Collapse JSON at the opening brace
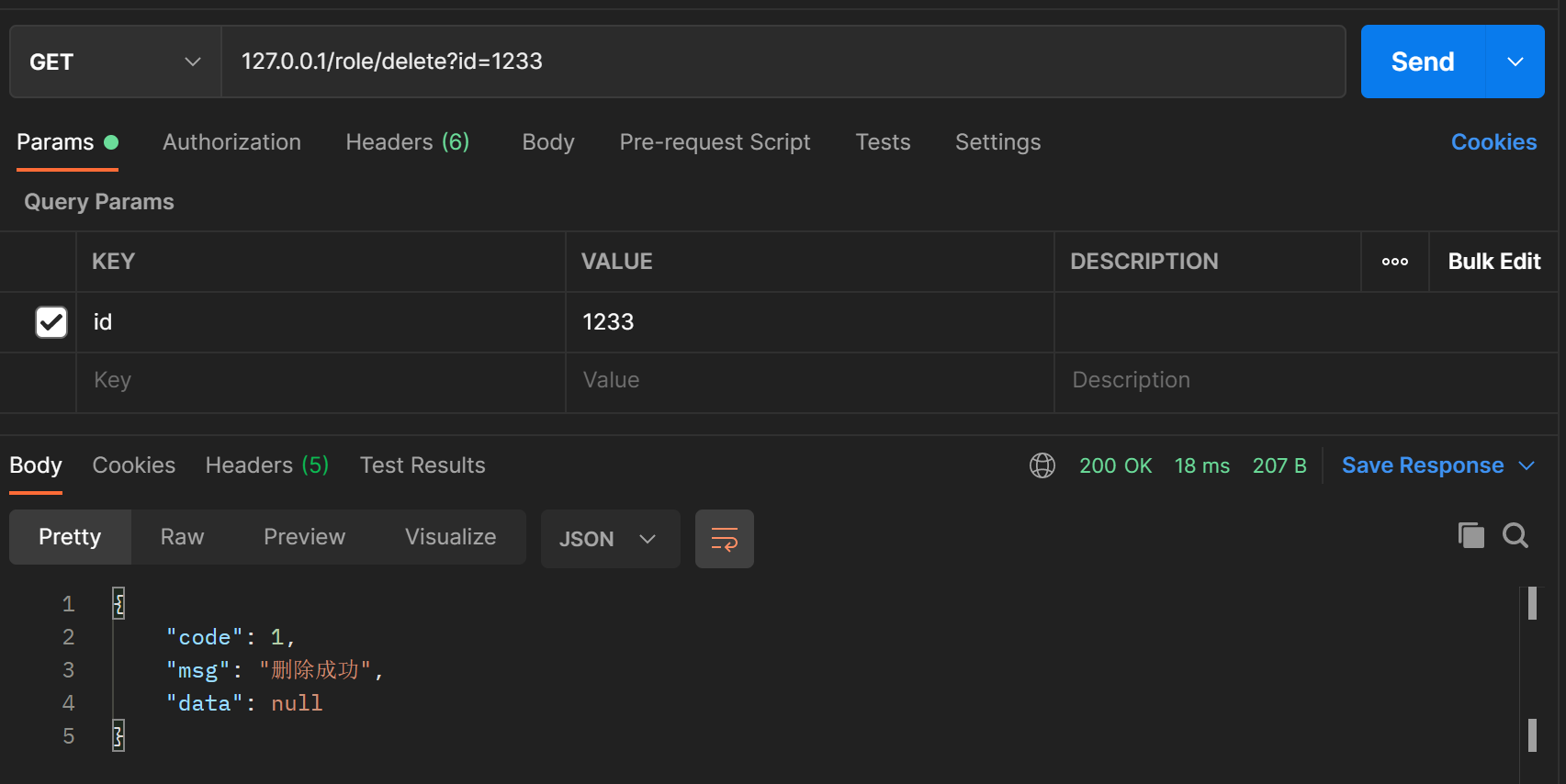Image resolution: width=1566 pixels, height=784 pixels. pos(118,603)
